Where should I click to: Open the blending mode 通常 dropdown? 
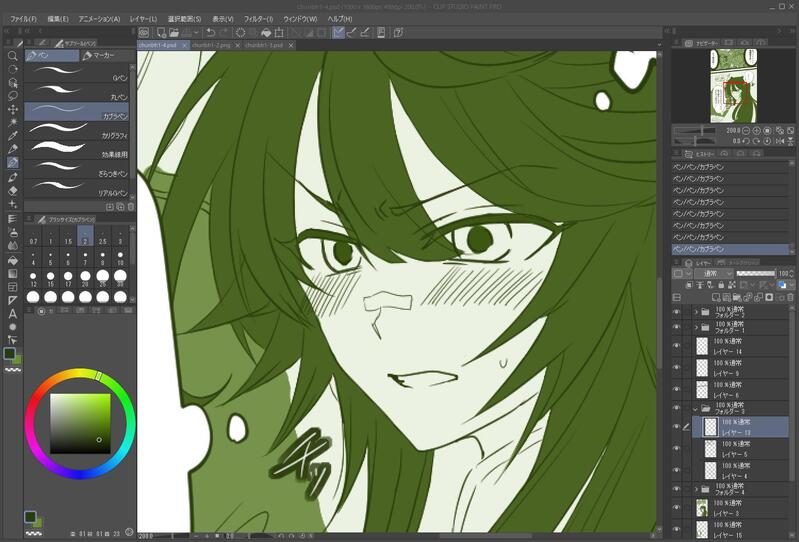714,274
